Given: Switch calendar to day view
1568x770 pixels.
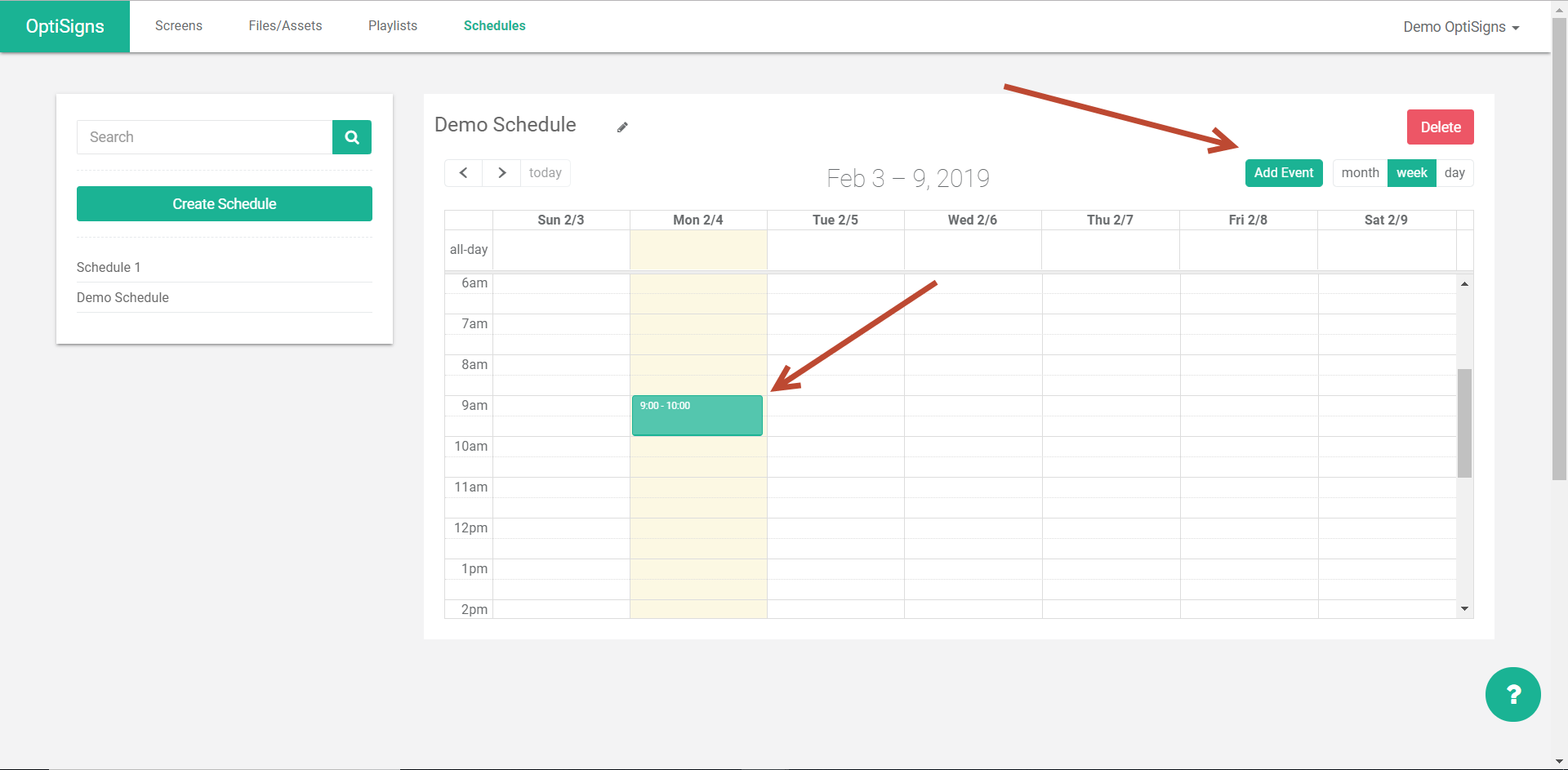Looking at the screenshot, I should pos(1455,172).
